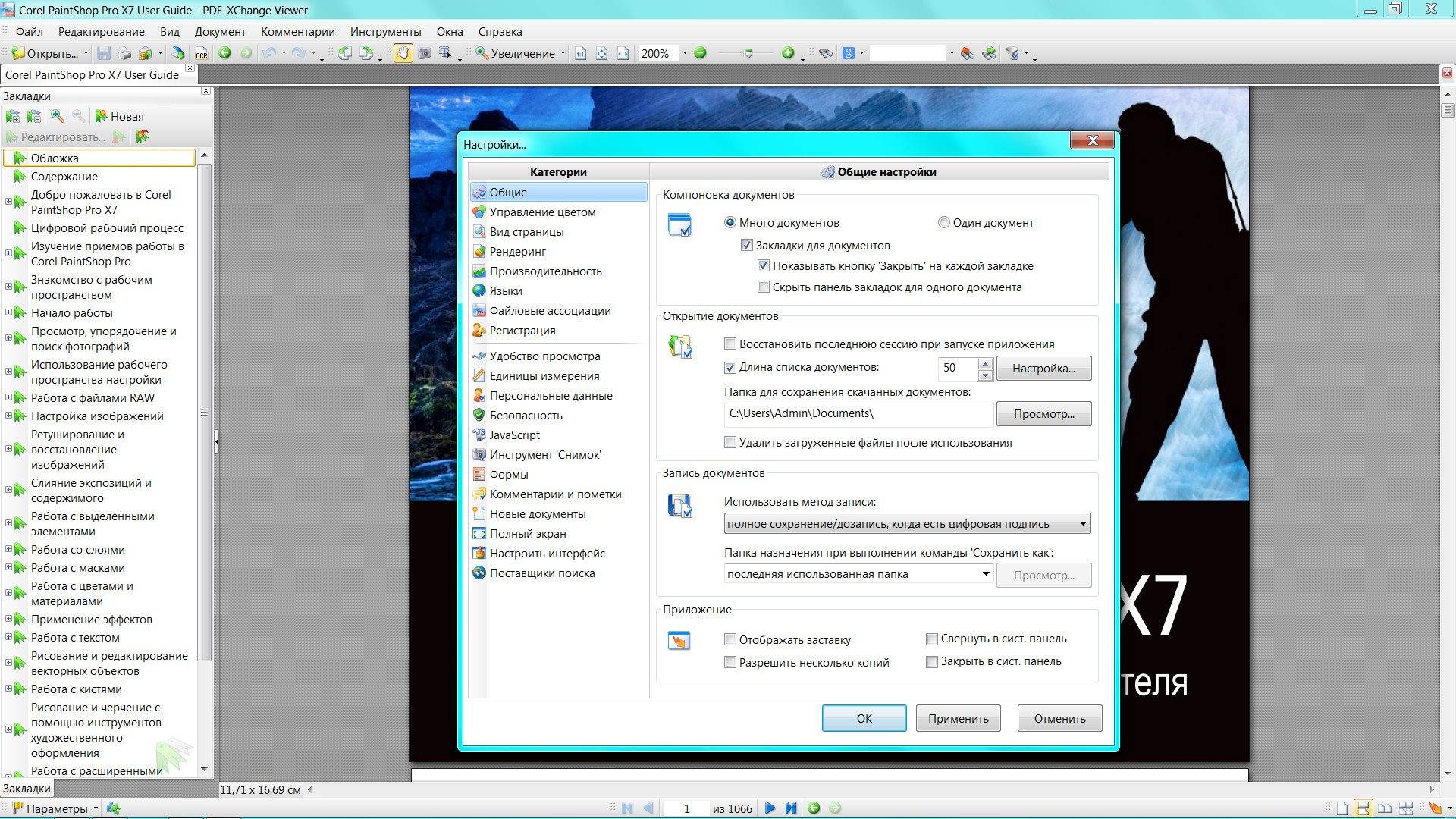Select the 'Безопасность' category
The height and width of the screenshot is (819, 1456).
[x=526, y=416]
